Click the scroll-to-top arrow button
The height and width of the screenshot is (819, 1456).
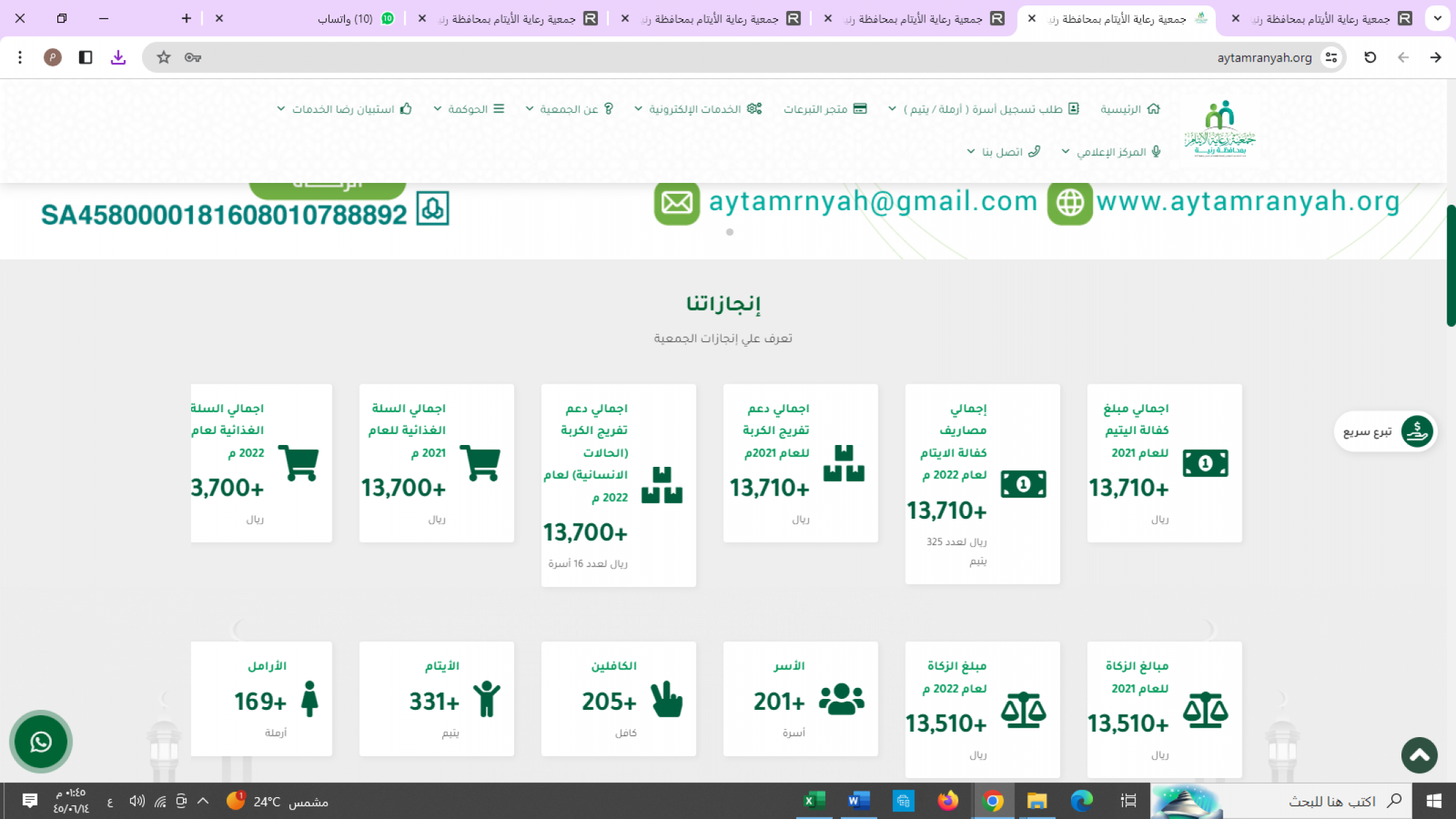click(x=1419, y=755)
